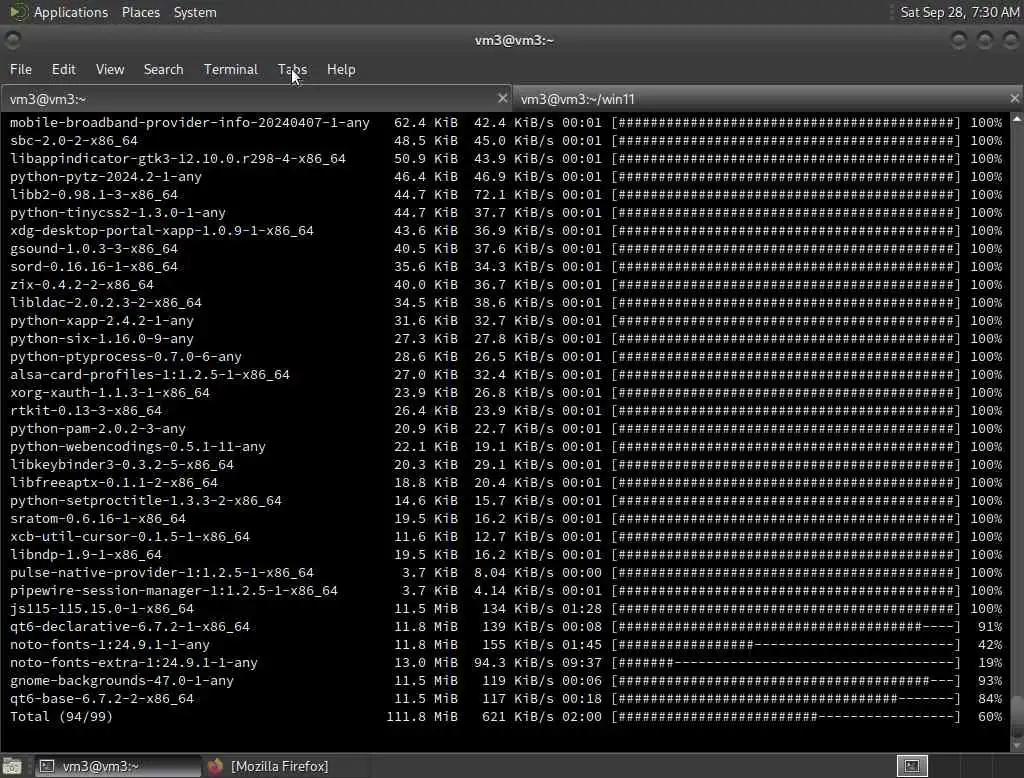Click 'xcb-util-cursor-0.1.5-1-x86_64' text
Image resolution: width=1024 pixels, height=778 pixels.
click(129, 537)
